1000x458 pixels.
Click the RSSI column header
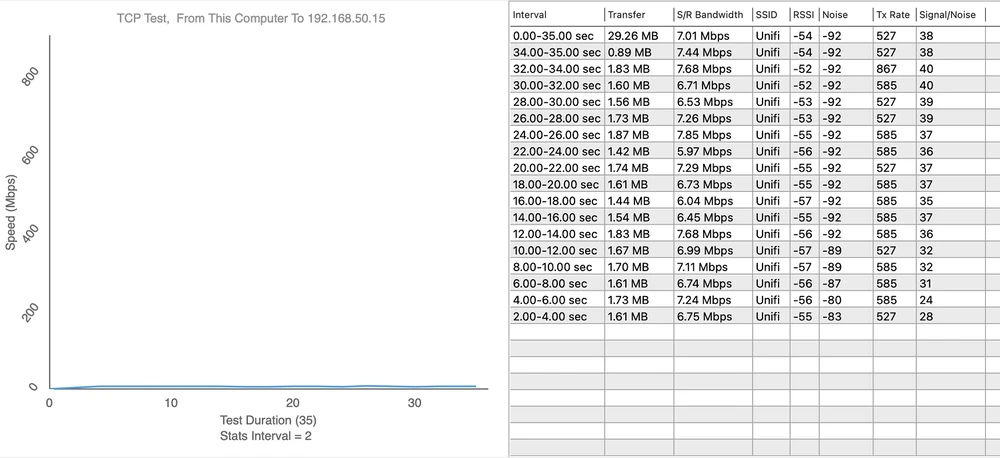(x=803, y=15)
